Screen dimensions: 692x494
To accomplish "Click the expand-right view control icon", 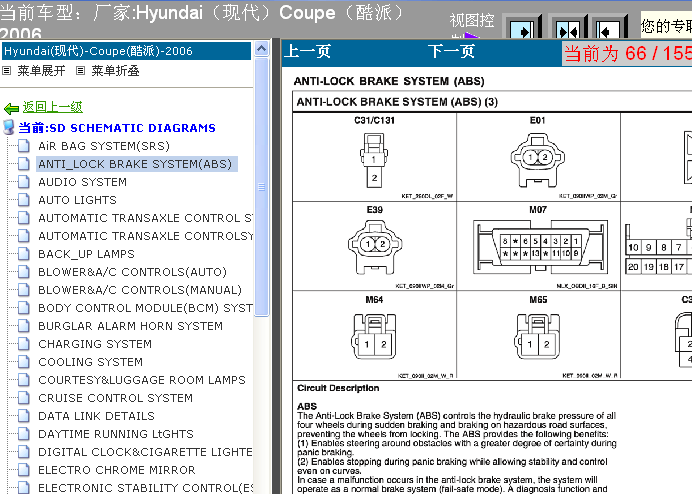I will pos(523,28).
